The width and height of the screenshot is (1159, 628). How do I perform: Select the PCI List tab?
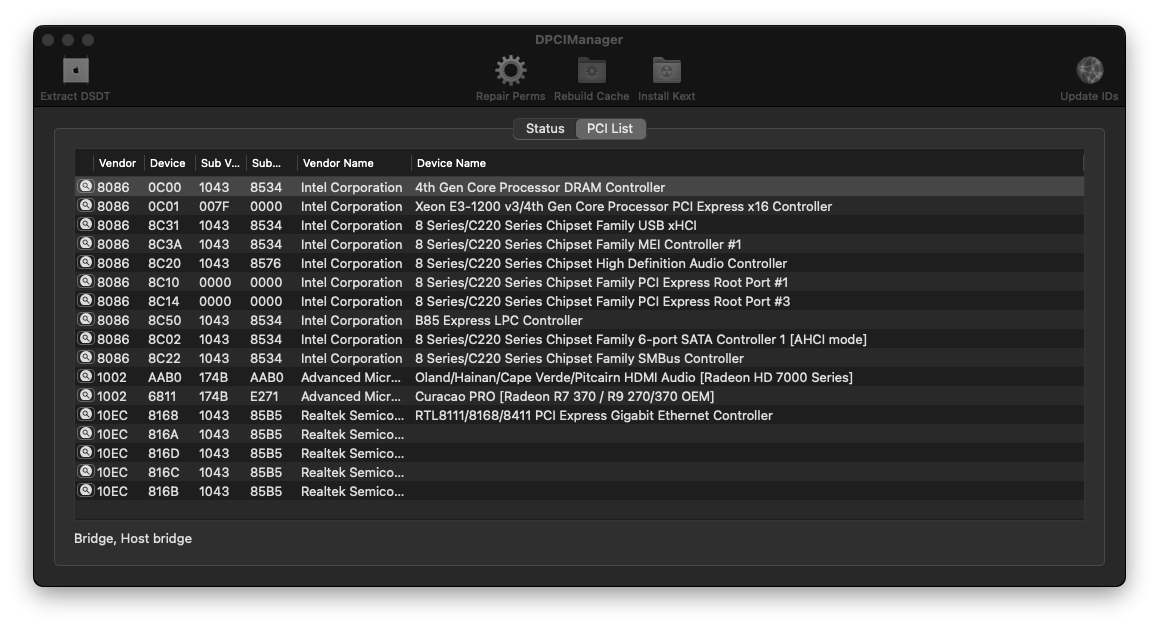[x=610, y=129]
